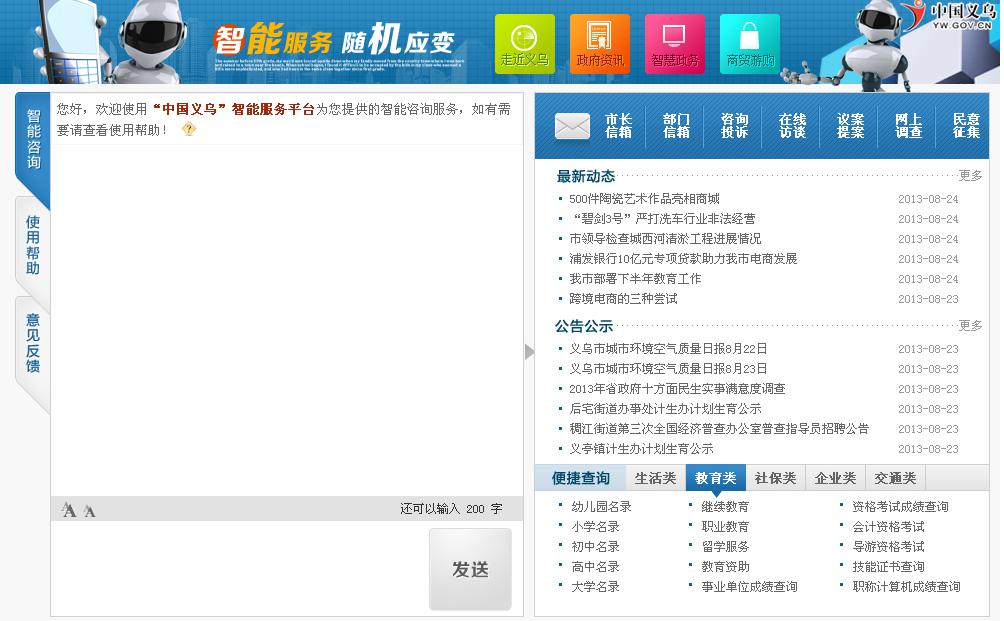This screenshot has height=621, width=1004.
Task: Open the 意见反馈 side tab
Action: pos(33,343)
